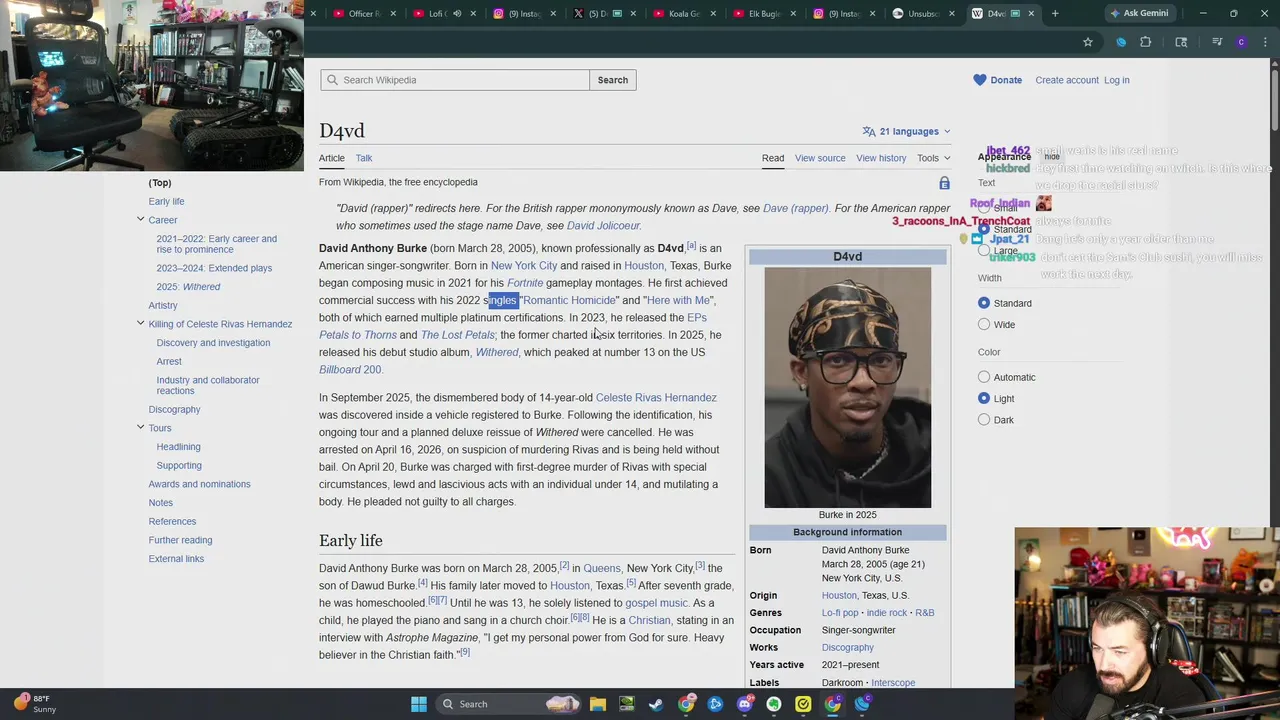Open the Fortnite link
1280x720 pixels.
(x=525, y=283)
